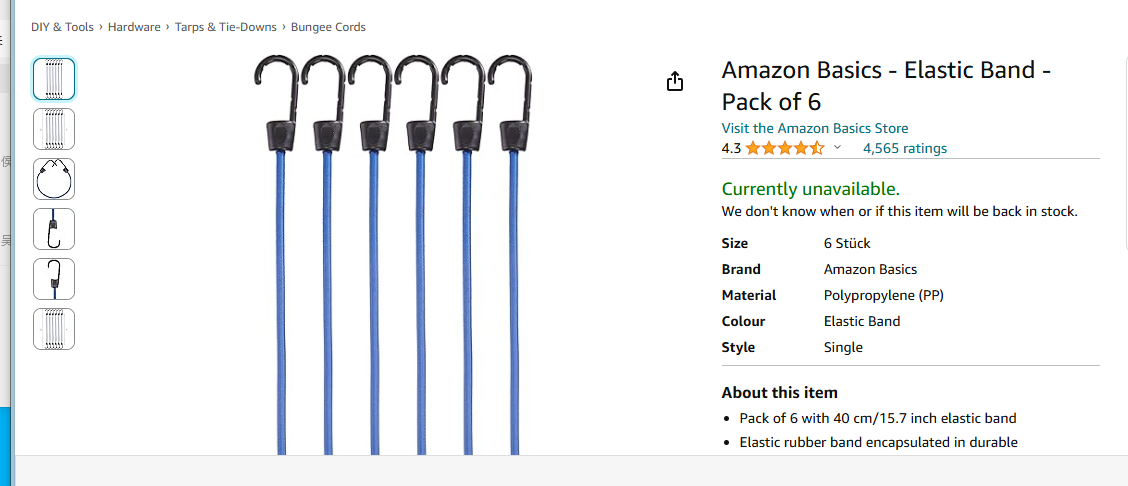The width and height of the screenshot is (1128, 486).
Task: Select thumbnail with hook pointing upward
Action: tap(54, 279)
